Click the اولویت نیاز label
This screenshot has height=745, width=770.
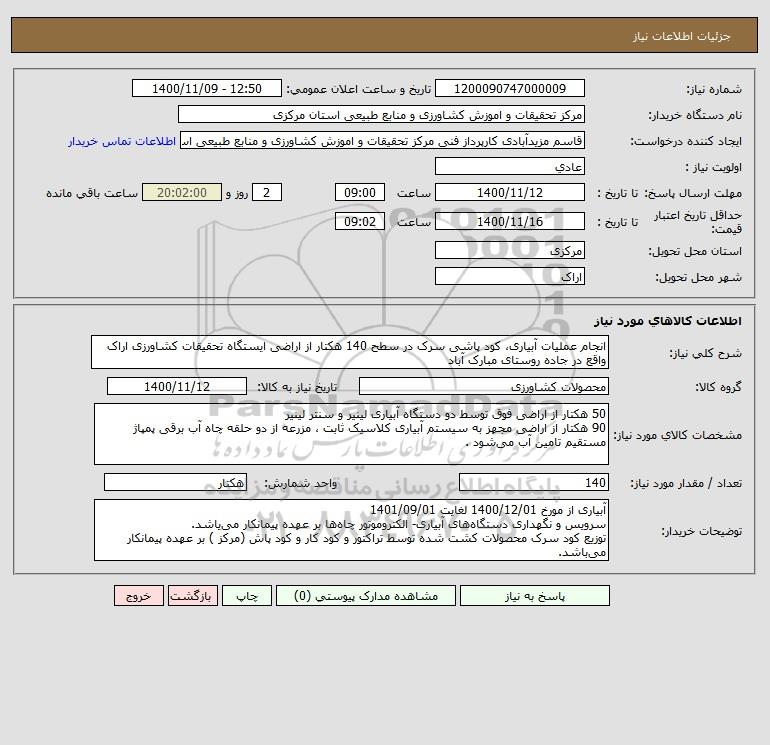point(714,167)
